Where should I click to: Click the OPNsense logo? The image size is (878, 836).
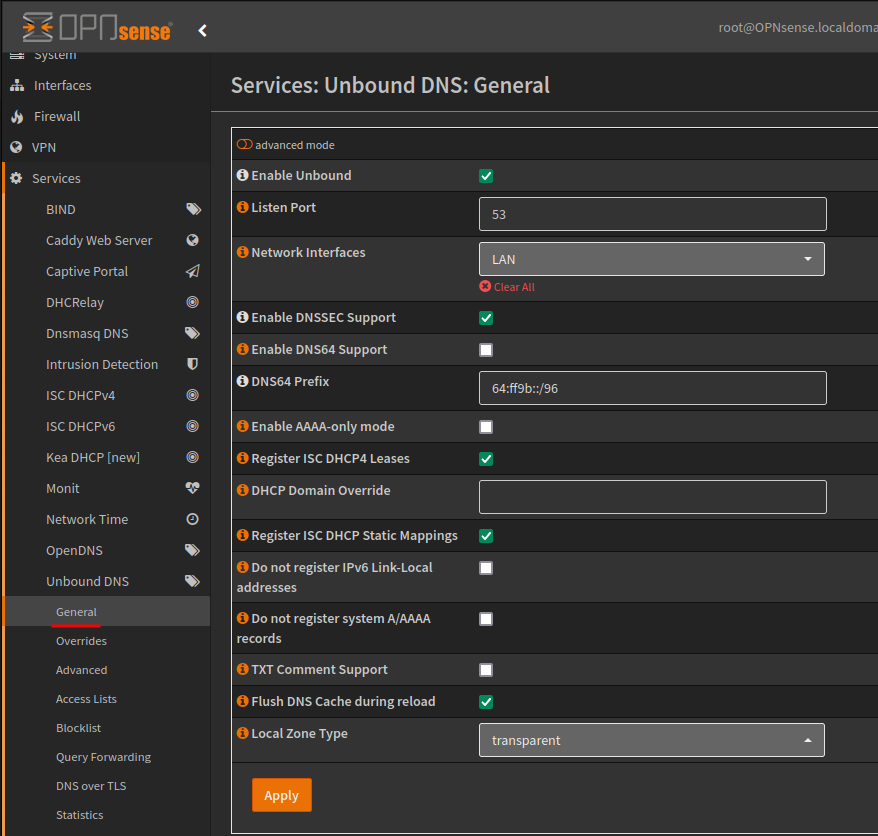point(97,27)
